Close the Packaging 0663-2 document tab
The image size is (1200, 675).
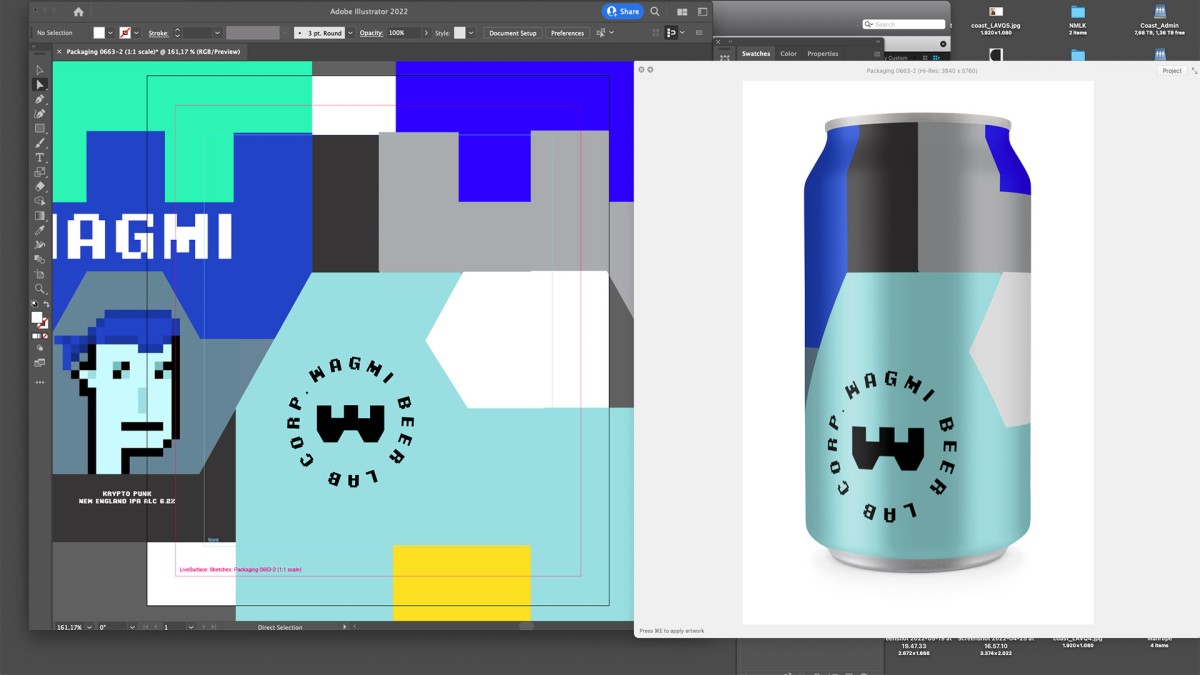click(59, 51)
